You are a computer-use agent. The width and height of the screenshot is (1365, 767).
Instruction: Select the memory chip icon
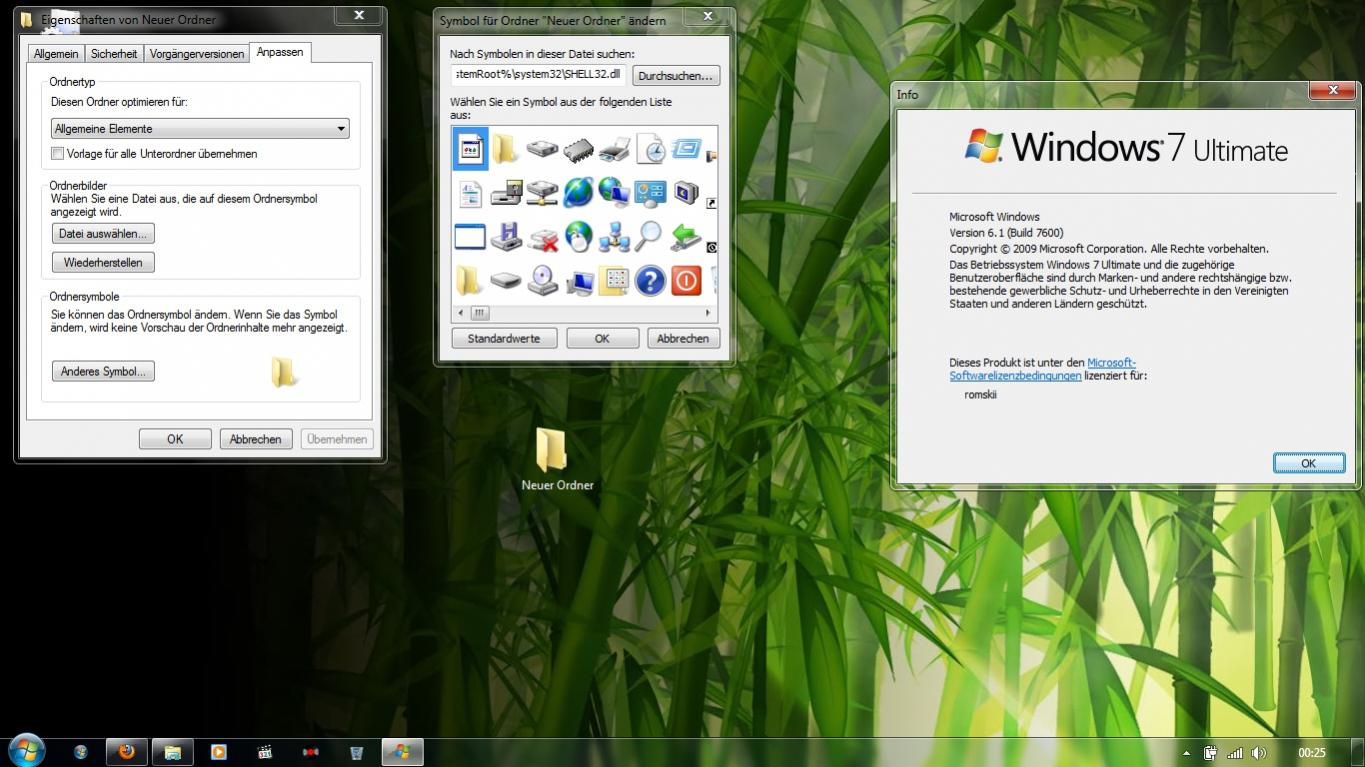point(578,151)
